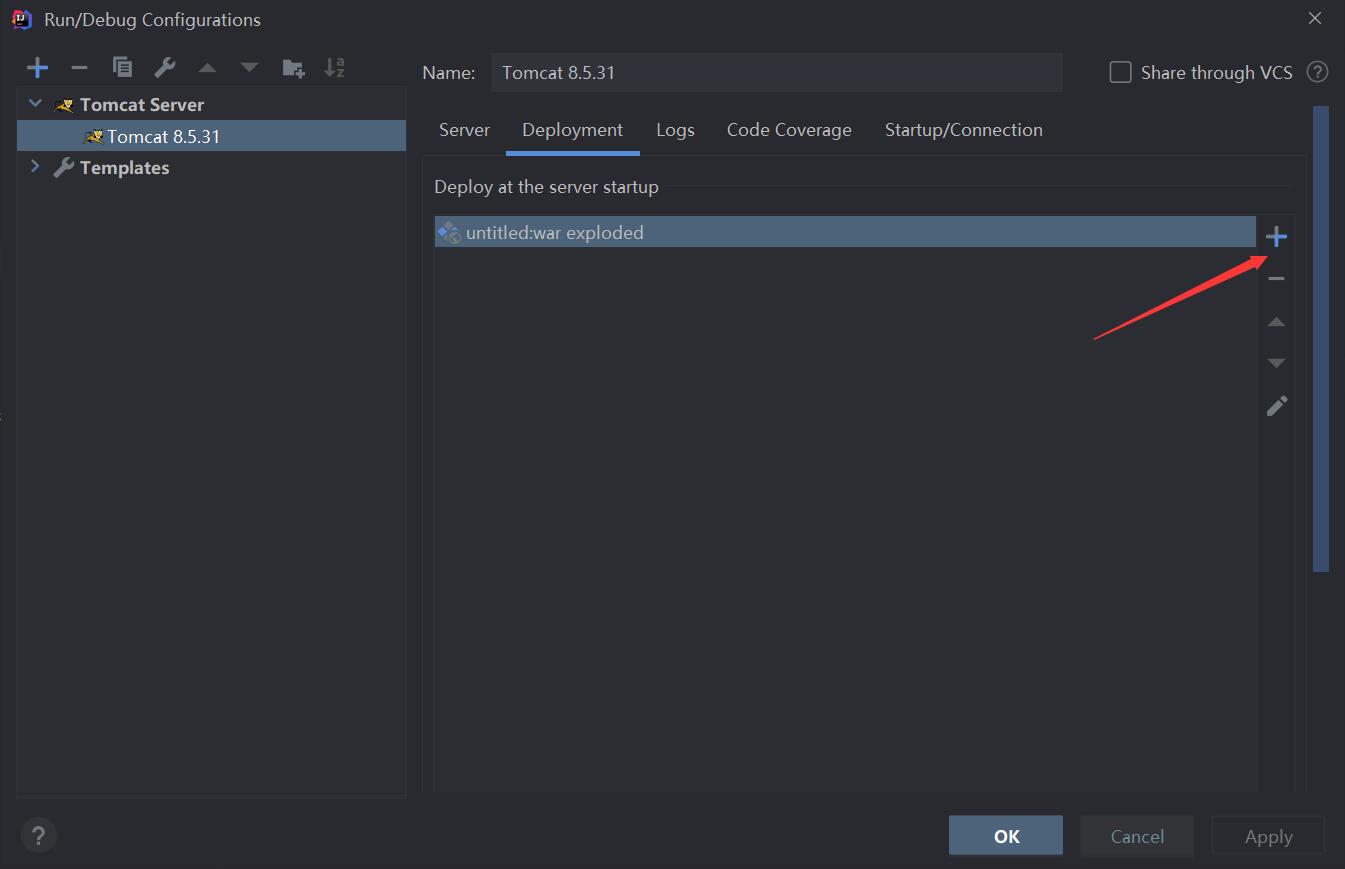Select the Templates tree label
This screenshot has height=869, width=1345.
coord(124,168)
